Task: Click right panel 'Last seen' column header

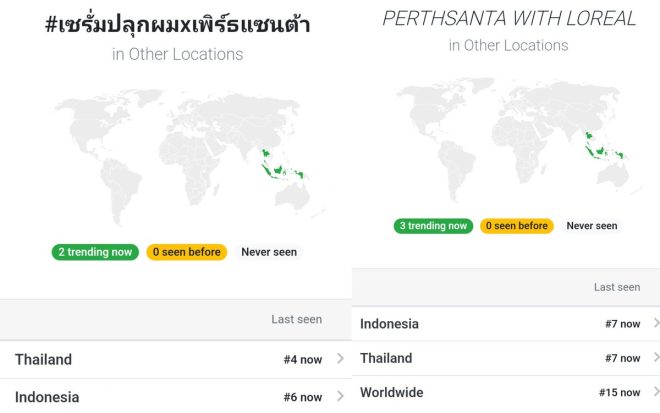Action: pyautogui.click(x=617, y=287)
